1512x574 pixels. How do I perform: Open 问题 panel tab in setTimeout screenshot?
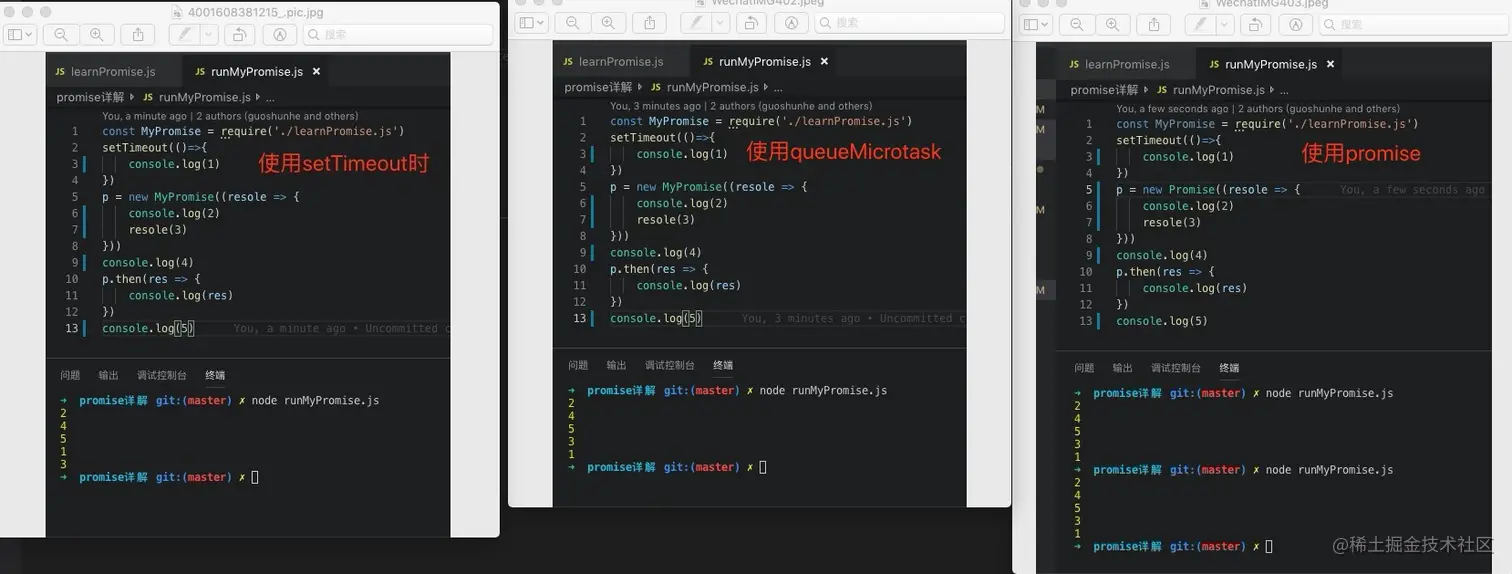[70, 375]
